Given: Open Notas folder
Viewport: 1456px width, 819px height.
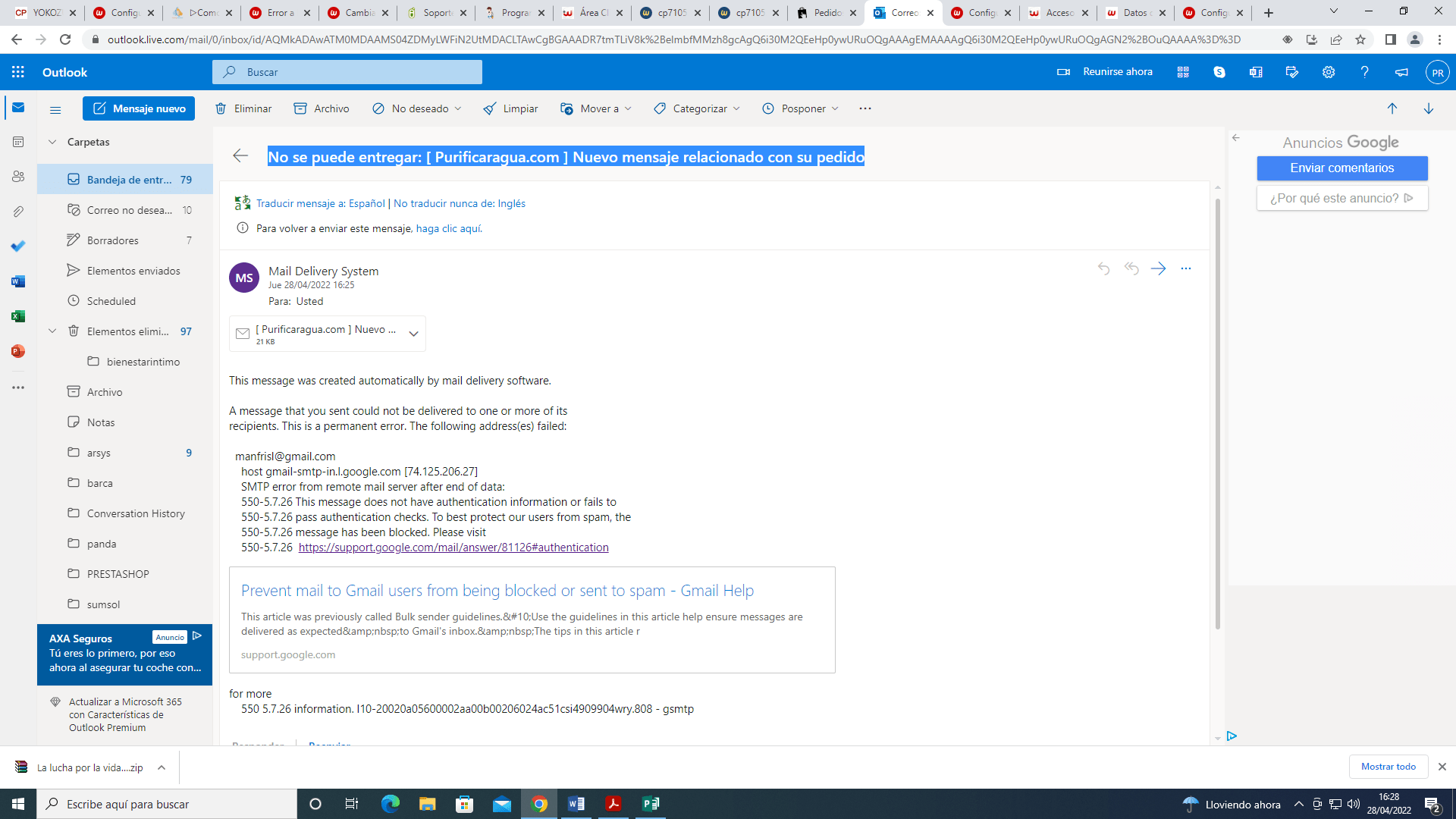Looking at the screenshot, I should (x=125, y=422).
